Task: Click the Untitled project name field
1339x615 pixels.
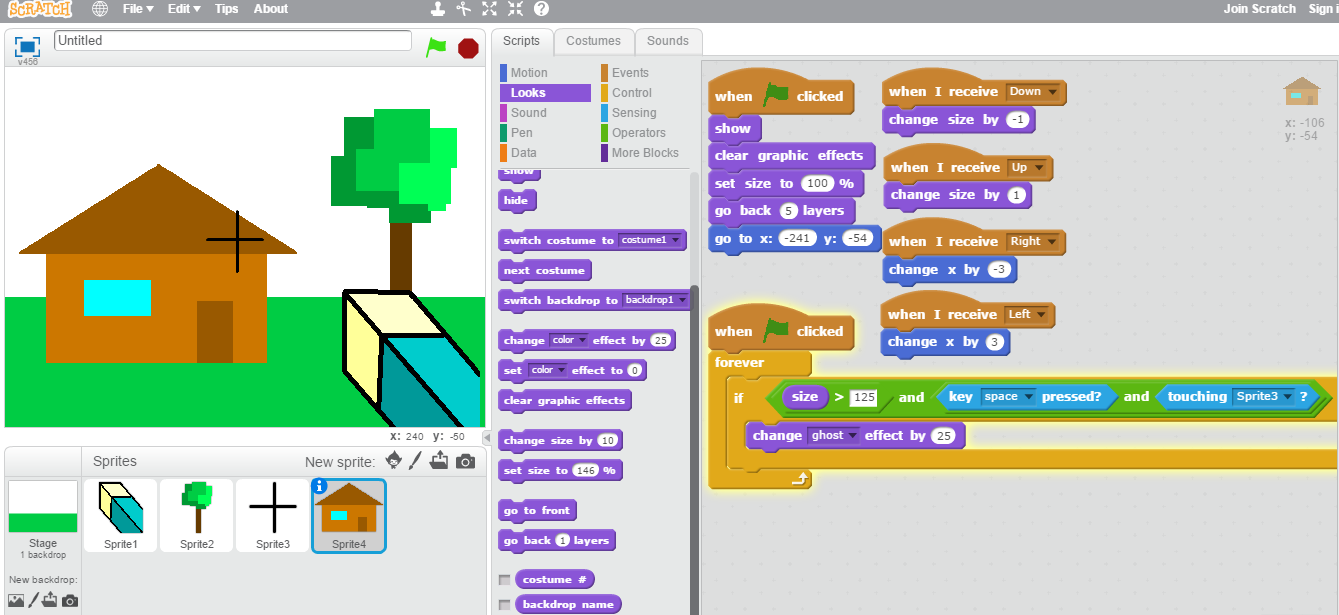Action: pyautogui.click(x=232, y=40)
